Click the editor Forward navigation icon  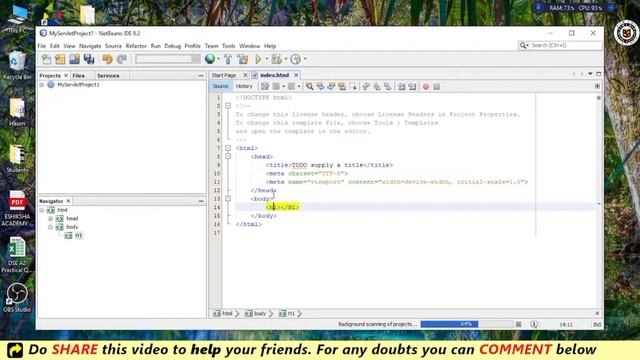291,87
